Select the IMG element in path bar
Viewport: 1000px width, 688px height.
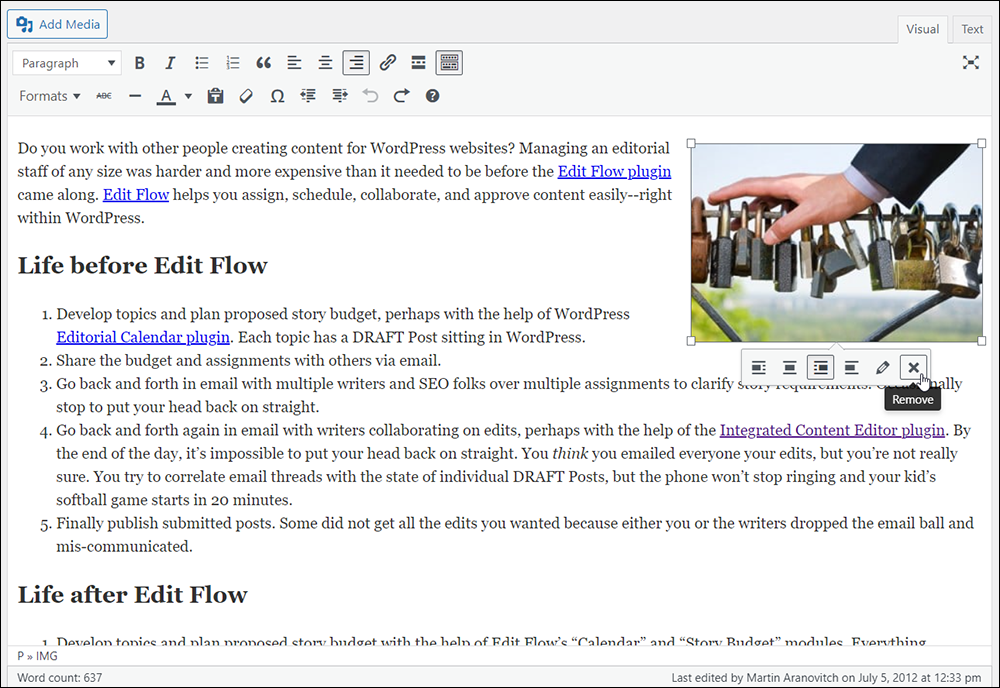[x=47, y=655]
